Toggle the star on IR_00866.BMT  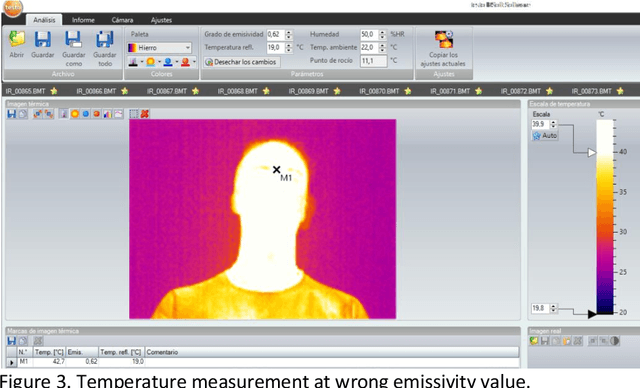click(124, 91)
